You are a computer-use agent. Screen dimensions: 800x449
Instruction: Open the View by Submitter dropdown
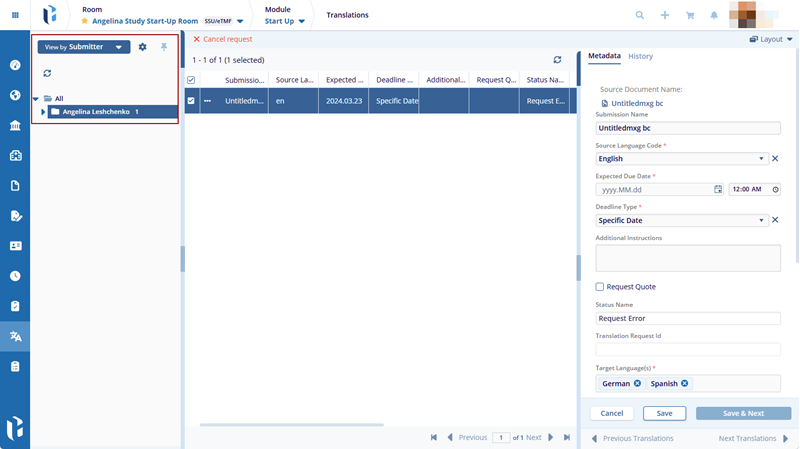(84, 47)
